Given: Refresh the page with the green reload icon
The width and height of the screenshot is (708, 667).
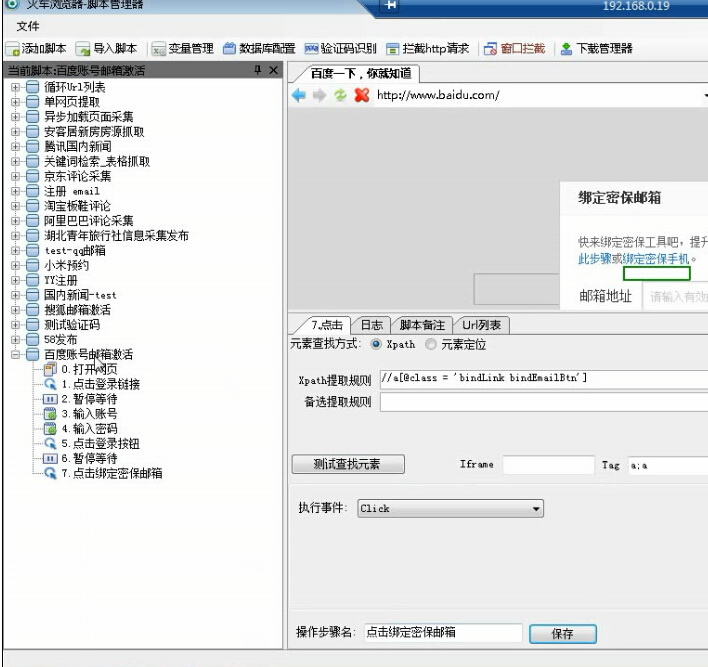Looking at the screenshot, I should 340,95.
